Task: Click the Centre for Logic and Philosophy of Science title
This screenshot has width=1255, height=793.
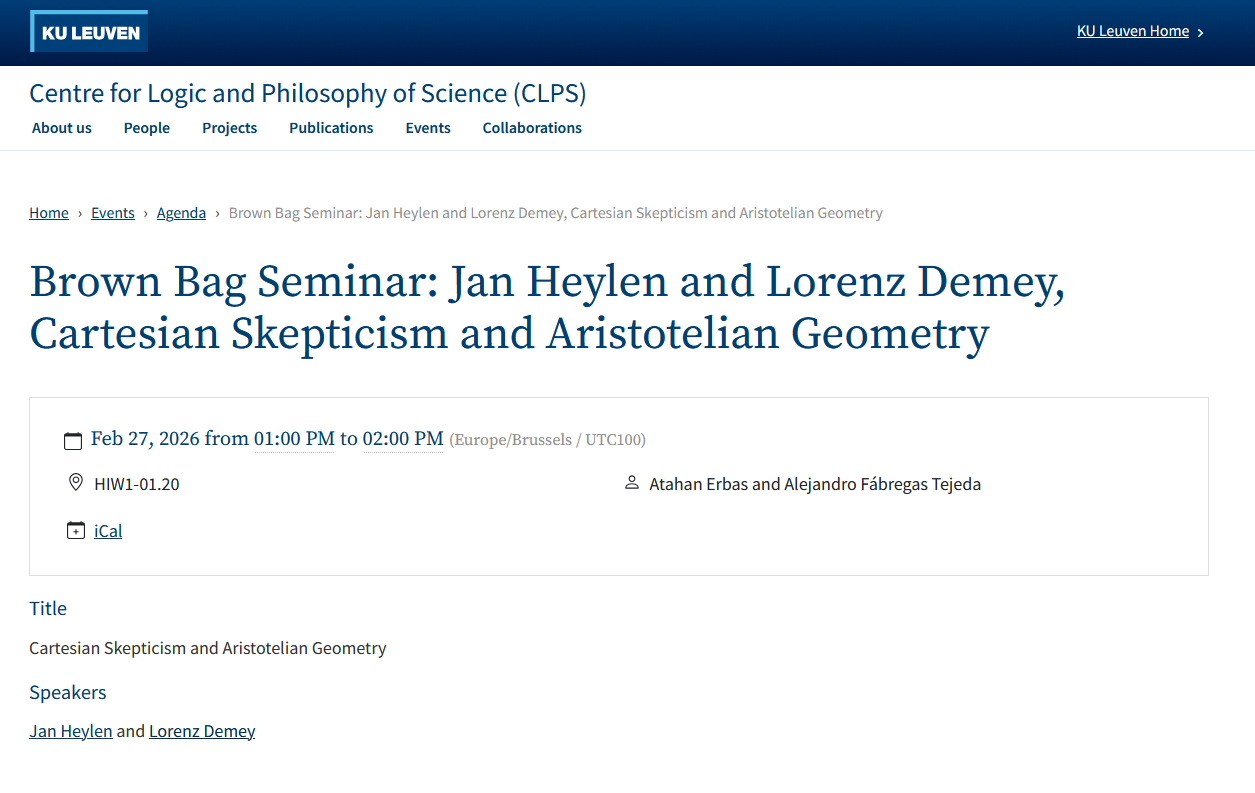Action: [307, 93]
